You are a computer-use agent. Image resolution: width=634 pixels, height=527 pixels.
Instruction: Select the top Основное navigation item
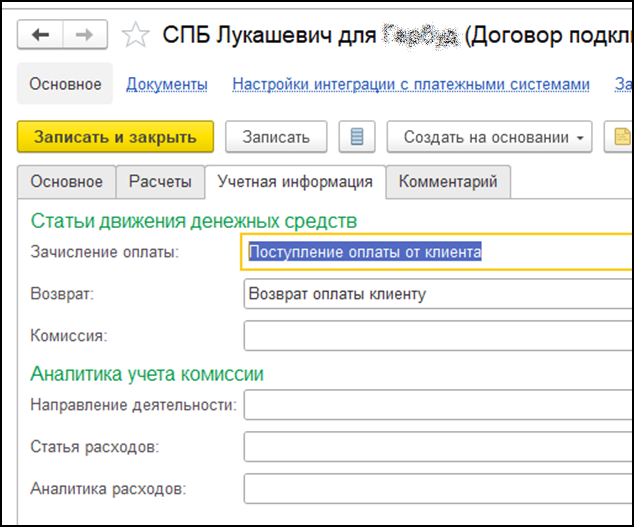click(65, 84)
